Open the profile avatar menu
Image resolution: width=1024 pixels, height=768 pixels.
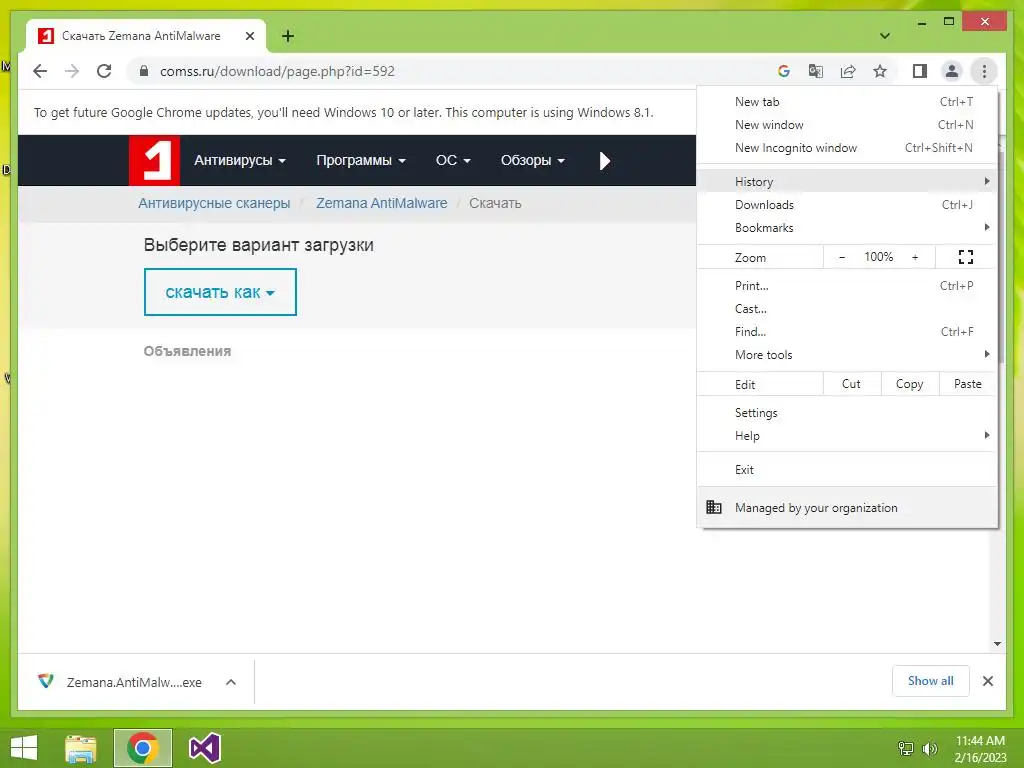point(952,71)
